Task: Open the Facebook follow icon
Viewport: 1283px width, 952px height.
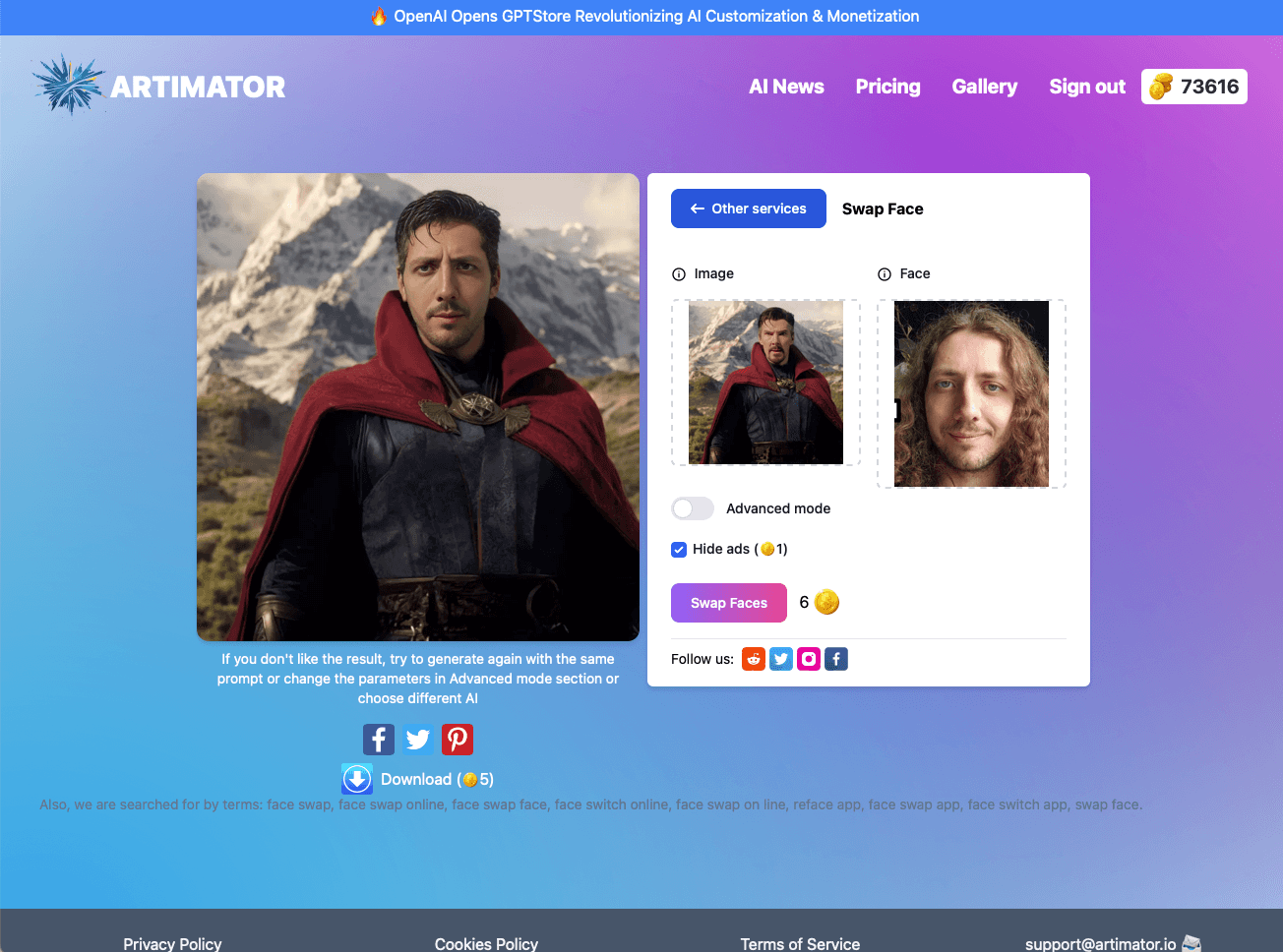Action: click(836, 659)
